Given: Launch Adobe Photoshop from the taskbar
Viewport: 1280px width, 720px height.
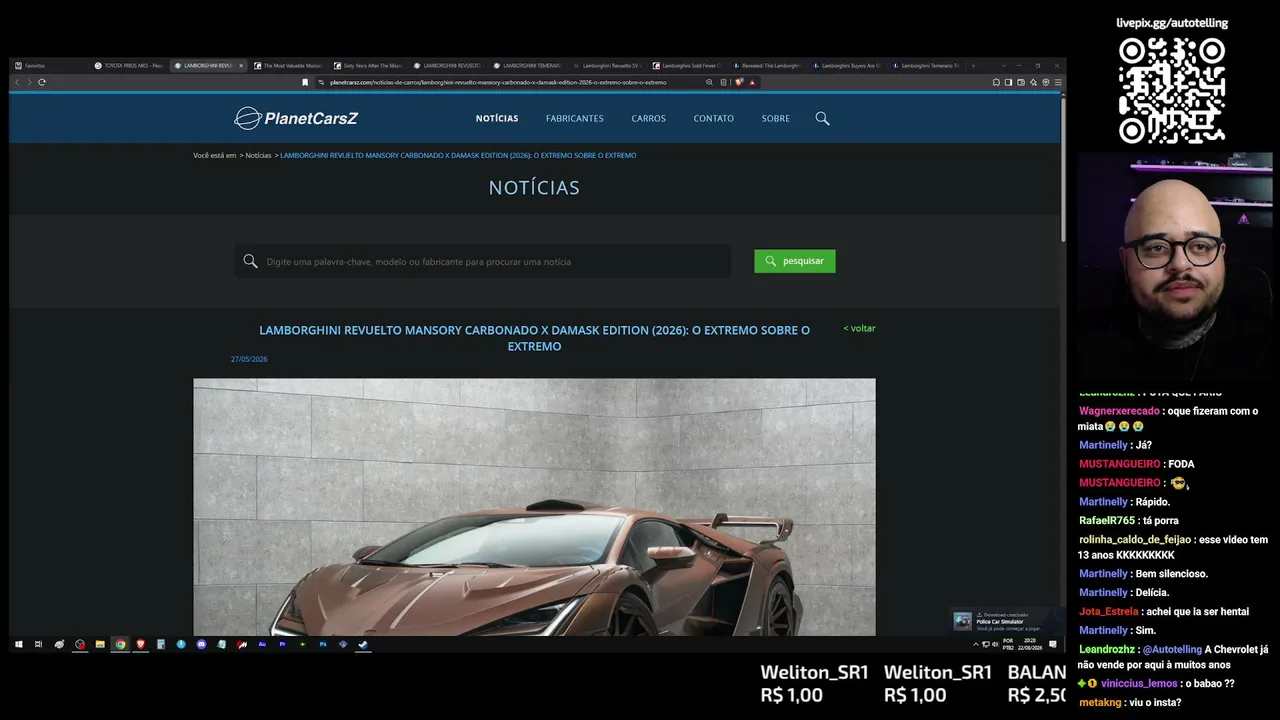Looking at the screenshot, I should tap(323, 644).
